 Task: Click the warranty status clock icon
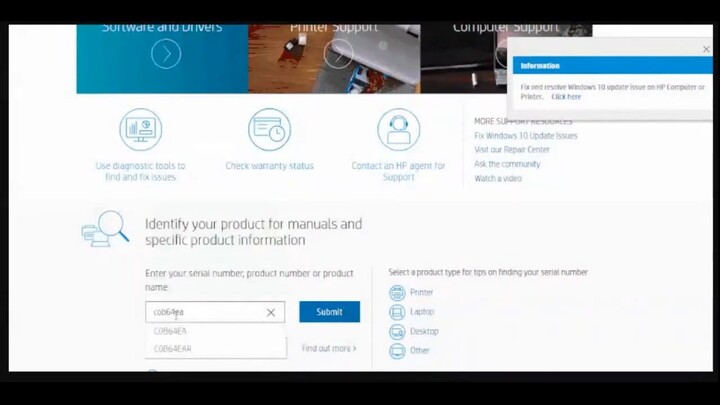tap(270, 129)
